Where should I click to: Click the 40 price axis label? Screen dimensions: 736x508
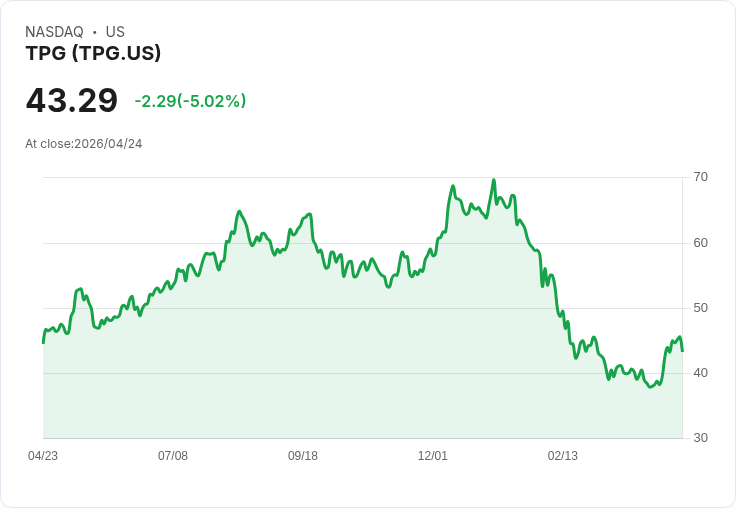point(700,373)
